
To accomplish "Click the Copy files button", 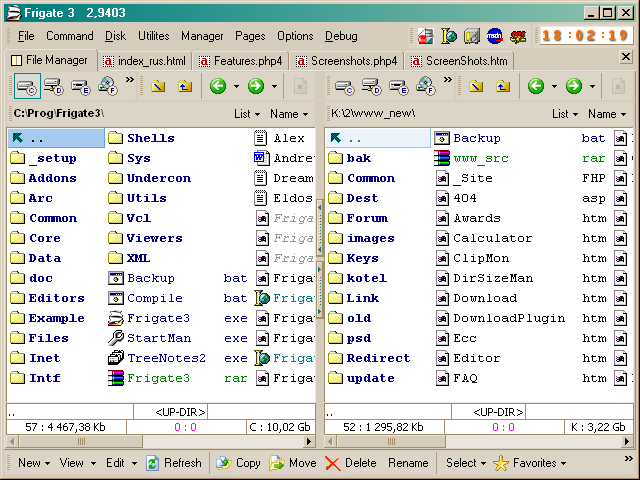I will [238, 463].
